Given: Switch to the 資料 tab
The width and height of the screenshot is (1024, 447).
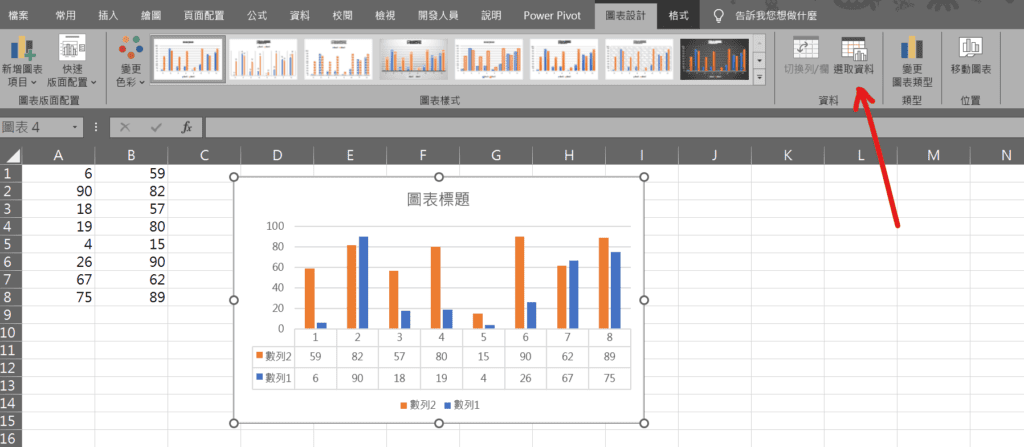Looking at the screenshot, I should pos(300,16).
